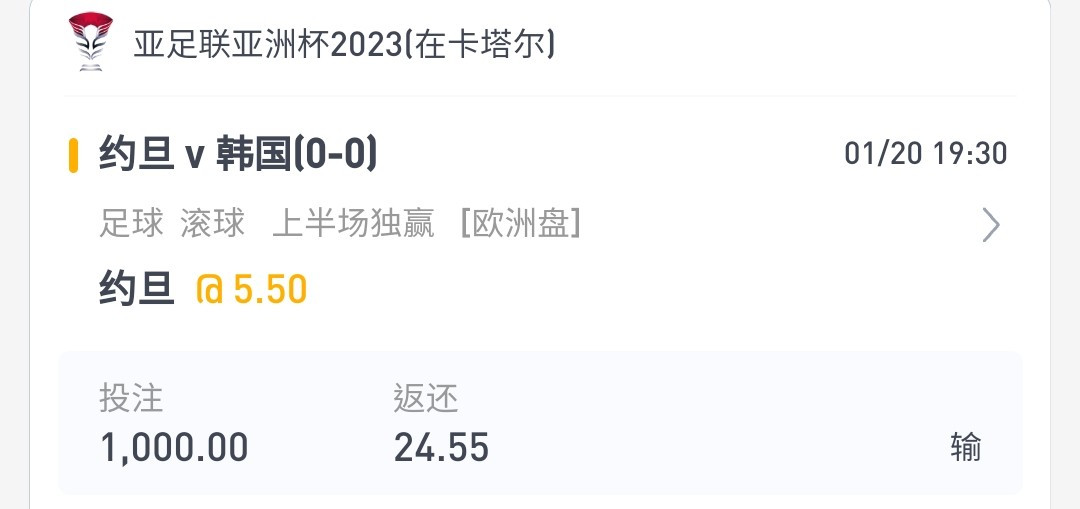Select the 滚球 in-play label
1080x509 pixels.
[x=212, y=224]
